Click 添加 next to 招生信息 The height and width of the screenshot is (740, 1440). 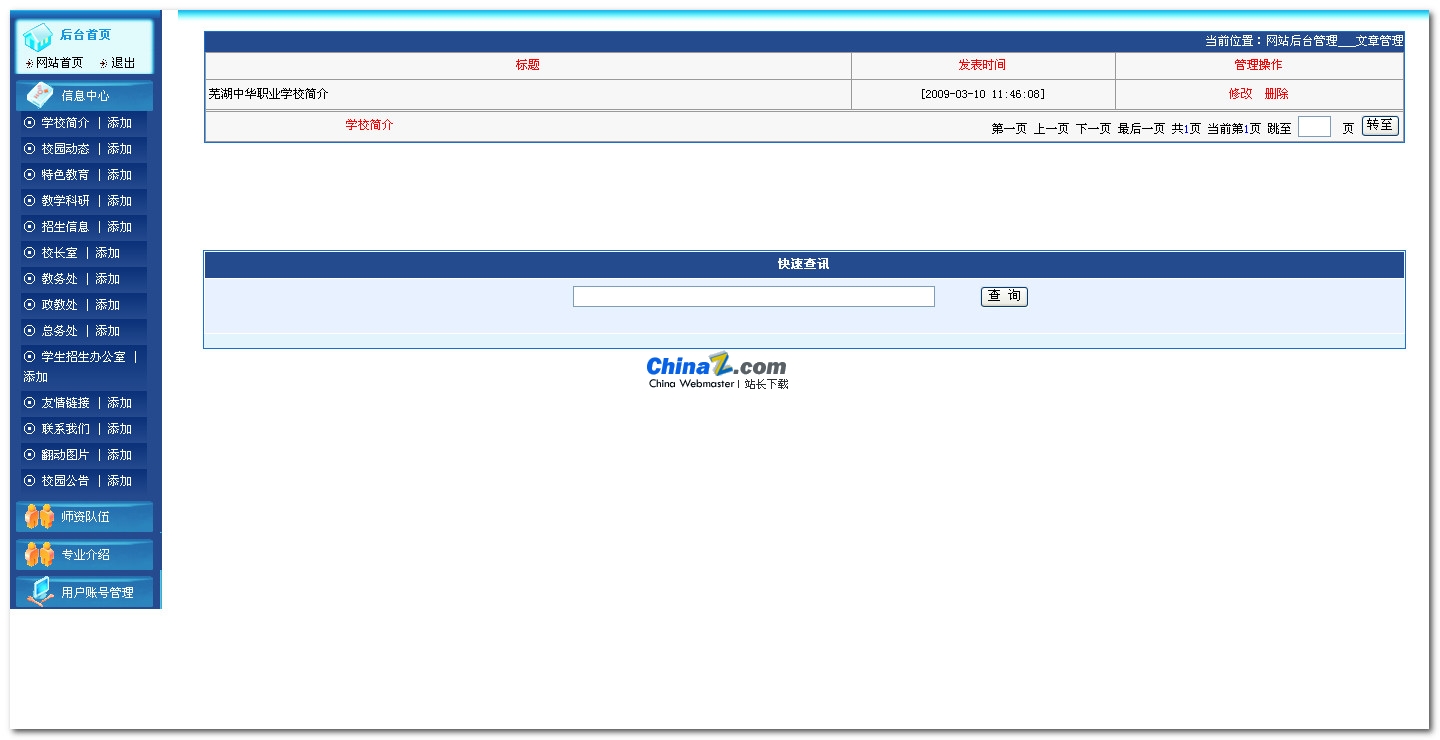point(120,227)
